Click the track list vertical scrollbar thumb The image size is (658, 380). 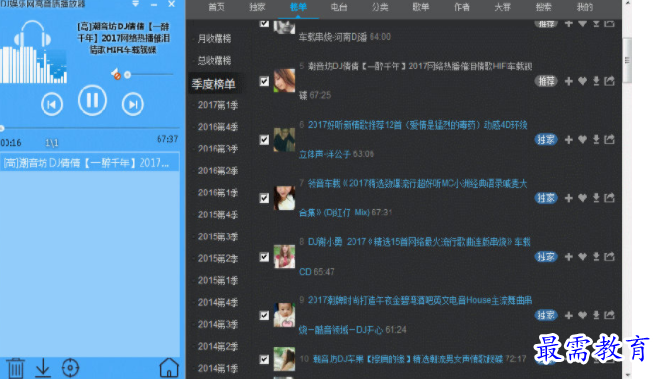tap(627, 60)
